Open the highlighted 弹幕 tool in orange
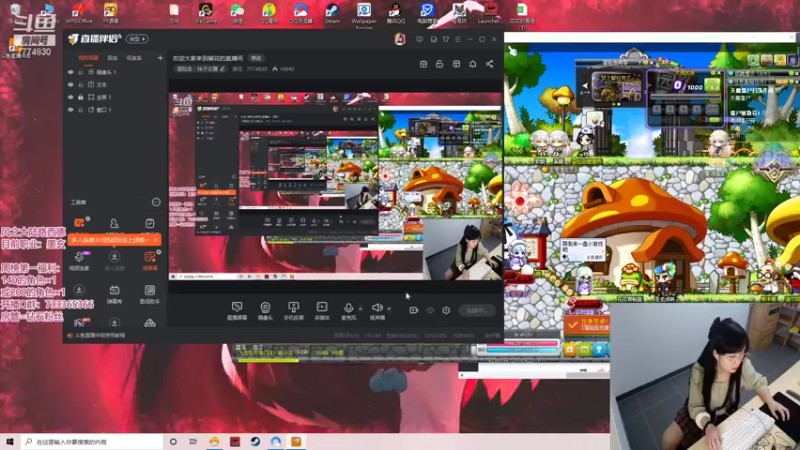This screenshot has height=450, width=800. coord(149,260)
